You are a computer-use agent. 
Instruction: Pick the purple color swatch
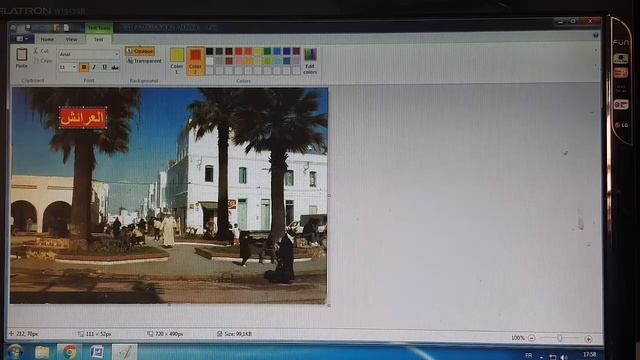pos(296,51)
